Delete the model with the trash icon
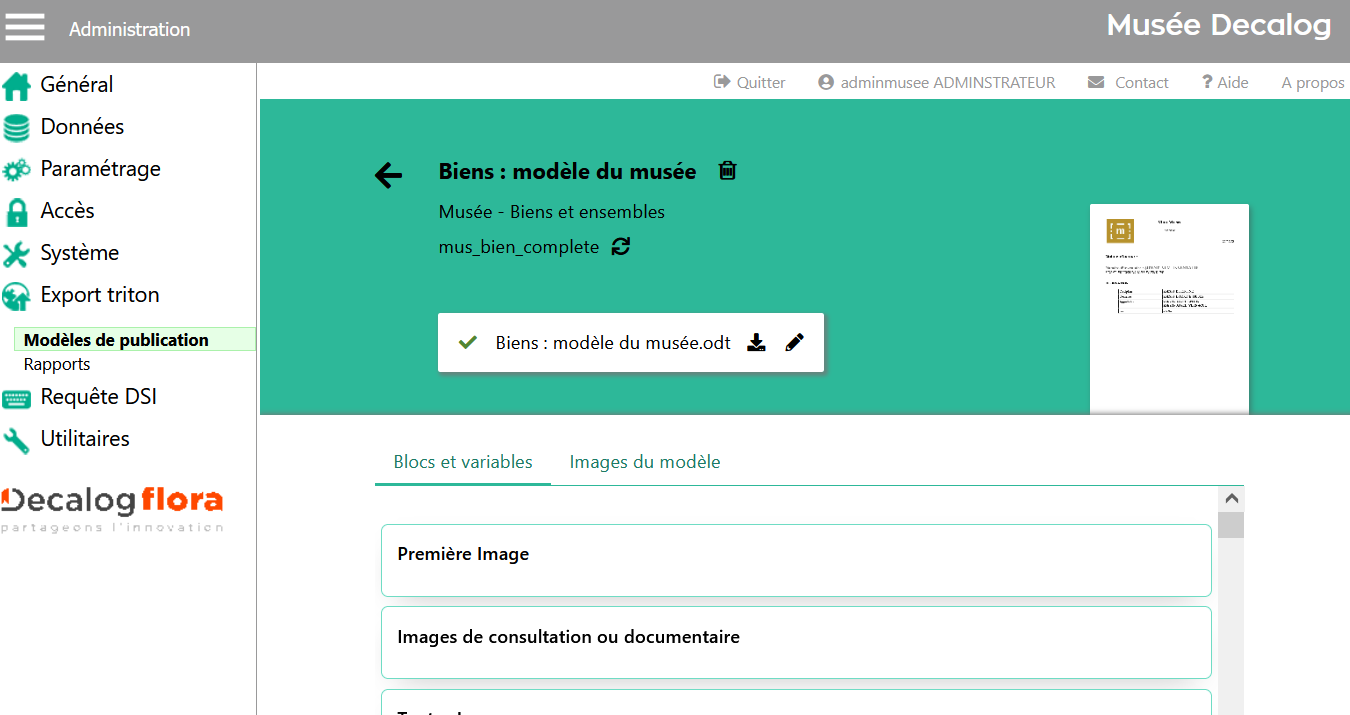The height and width of the screenshot is (715, 1350). [728, 171]
